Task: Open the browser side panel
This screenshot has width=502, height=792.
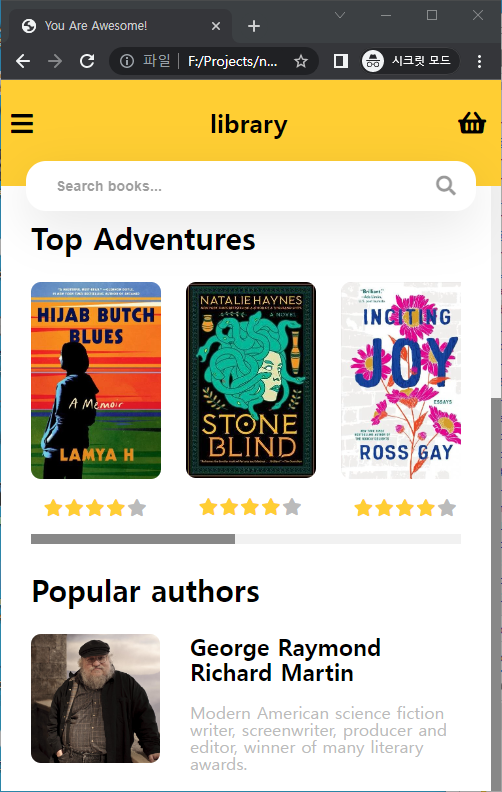Action: 341,61
